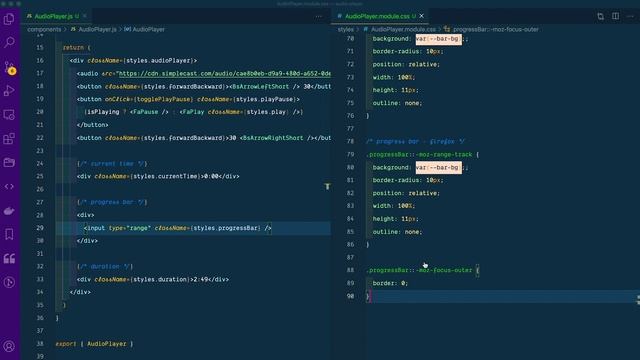Click the var(--bar-bg) highlight on line 80
This screenshot has height=360, width=640.
coord(439,167)
